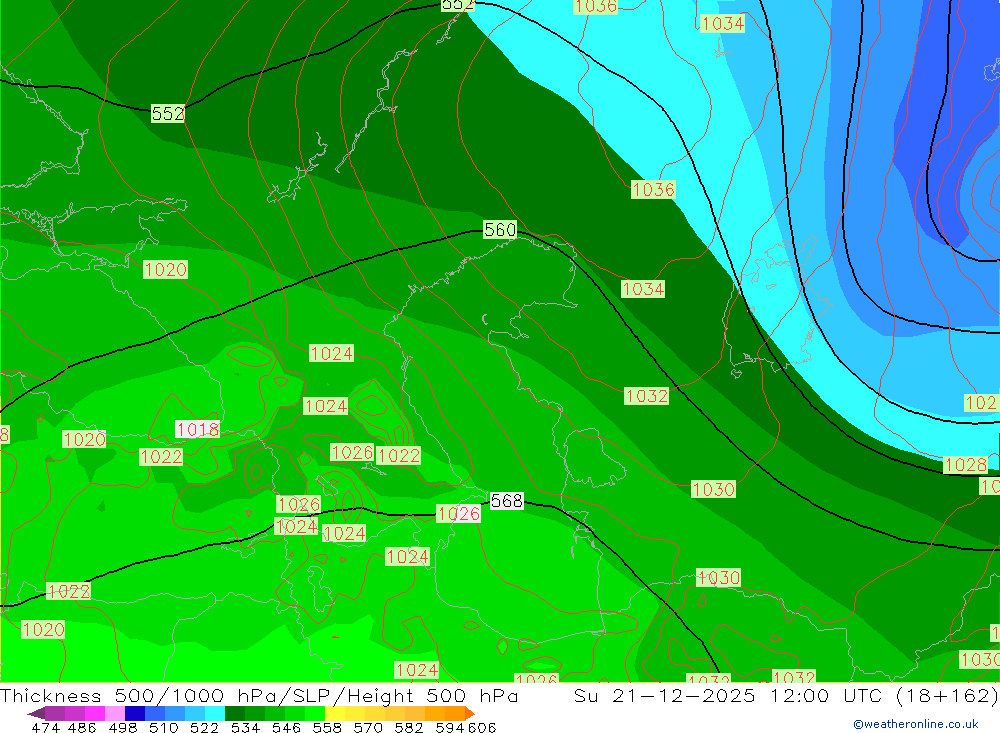Image resolution: width=1000 pixels, height=733 pixels.
Task: Click the 560 height contour label
Action: (x=500, y=230)
